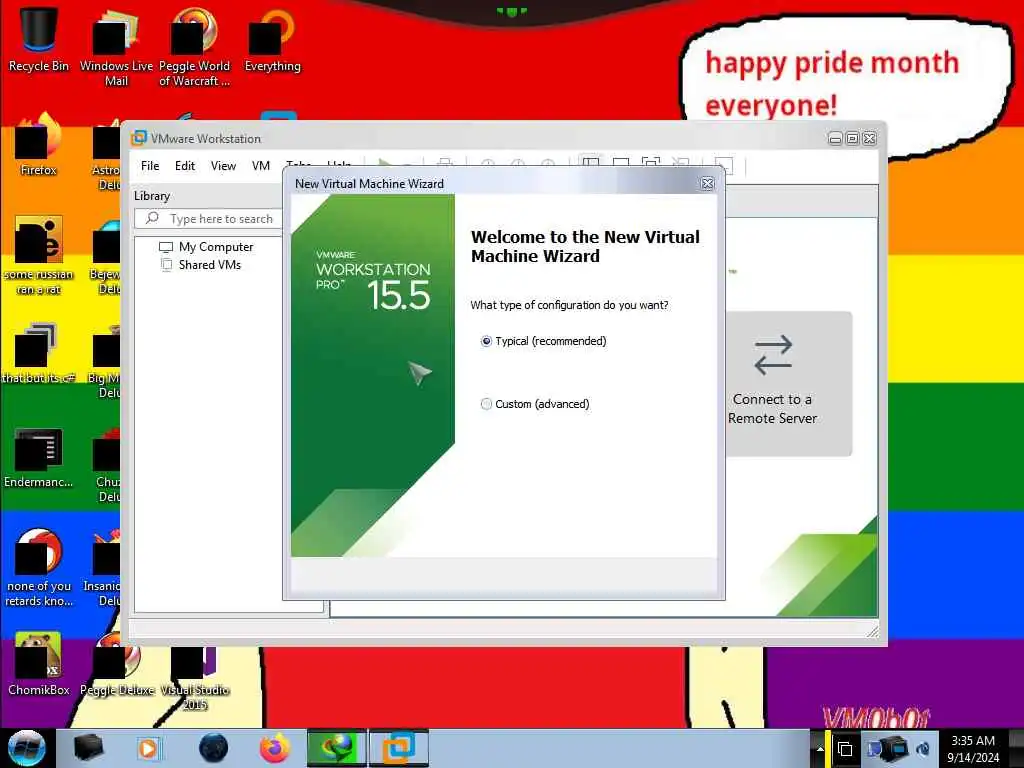Select the Peggle Deluxe desktop shortcut
1024x768 pixels.
(x=116, y=663)
